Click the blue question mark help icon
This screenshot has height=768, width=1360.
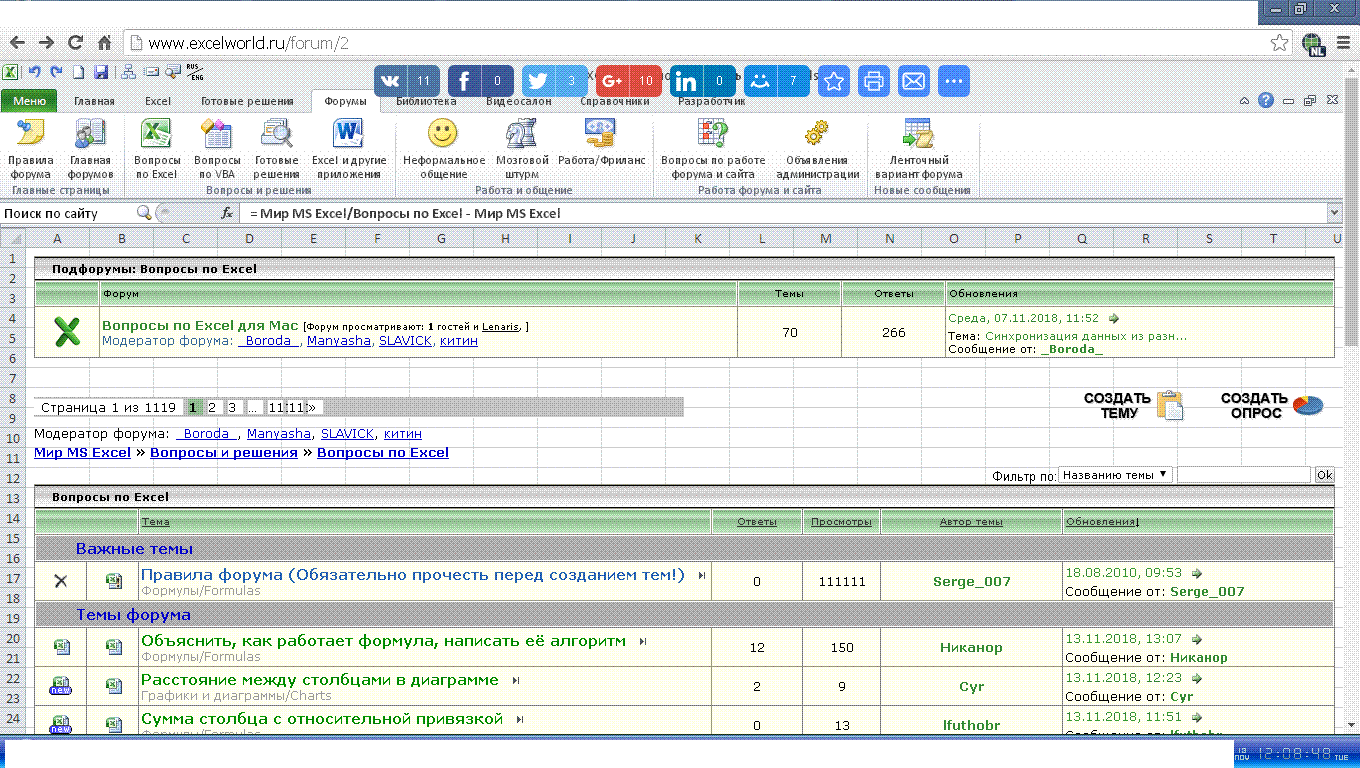tap(1266, 101)
